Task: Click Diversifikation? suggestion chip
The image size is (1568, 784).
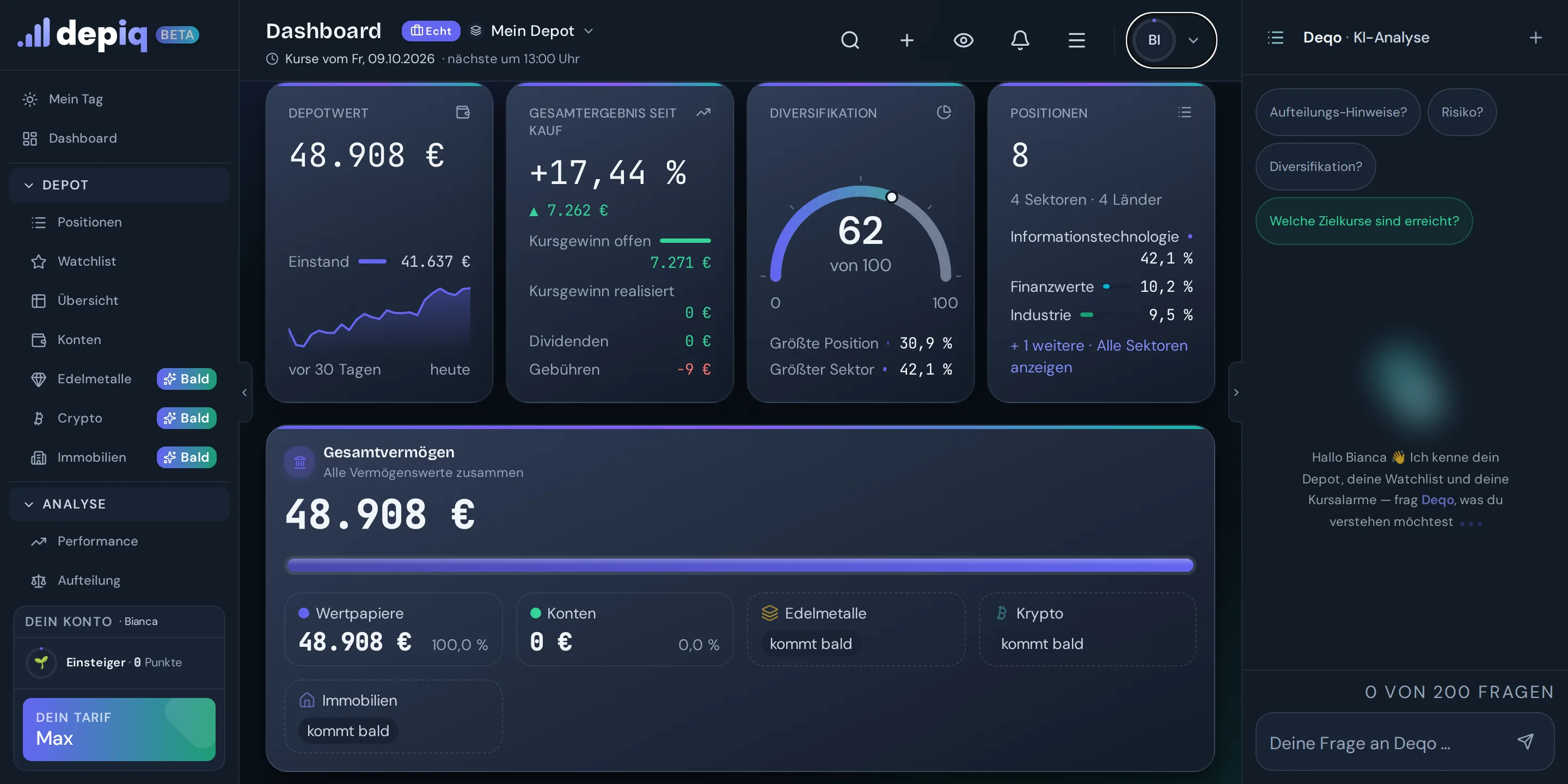Action: (1315, 167)
